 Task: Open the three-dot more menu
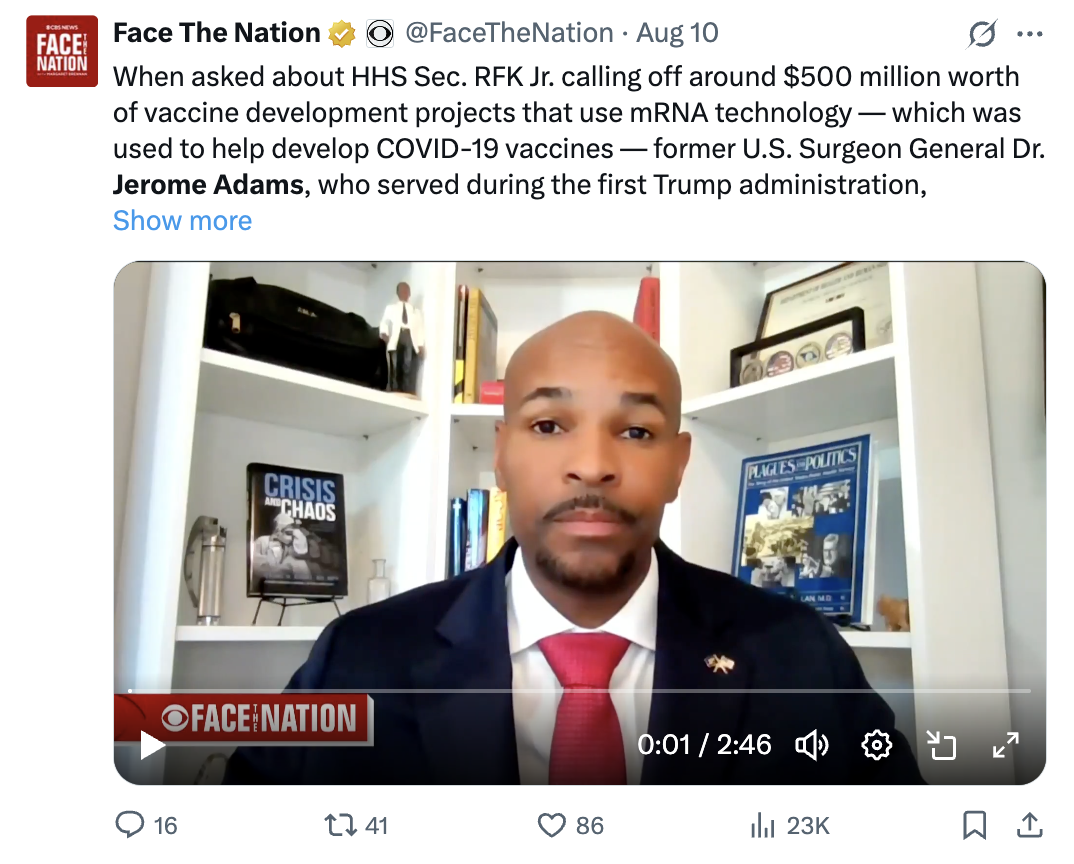(x=1029, y=34)
